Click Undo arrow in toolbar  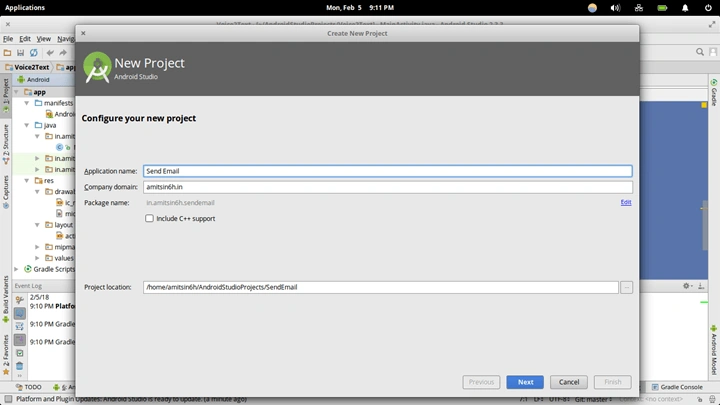coord(50,53)
